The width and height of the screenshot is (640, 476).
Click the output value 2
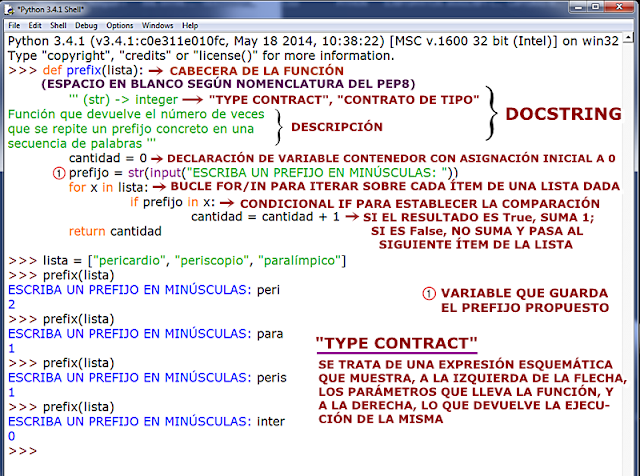11,305
